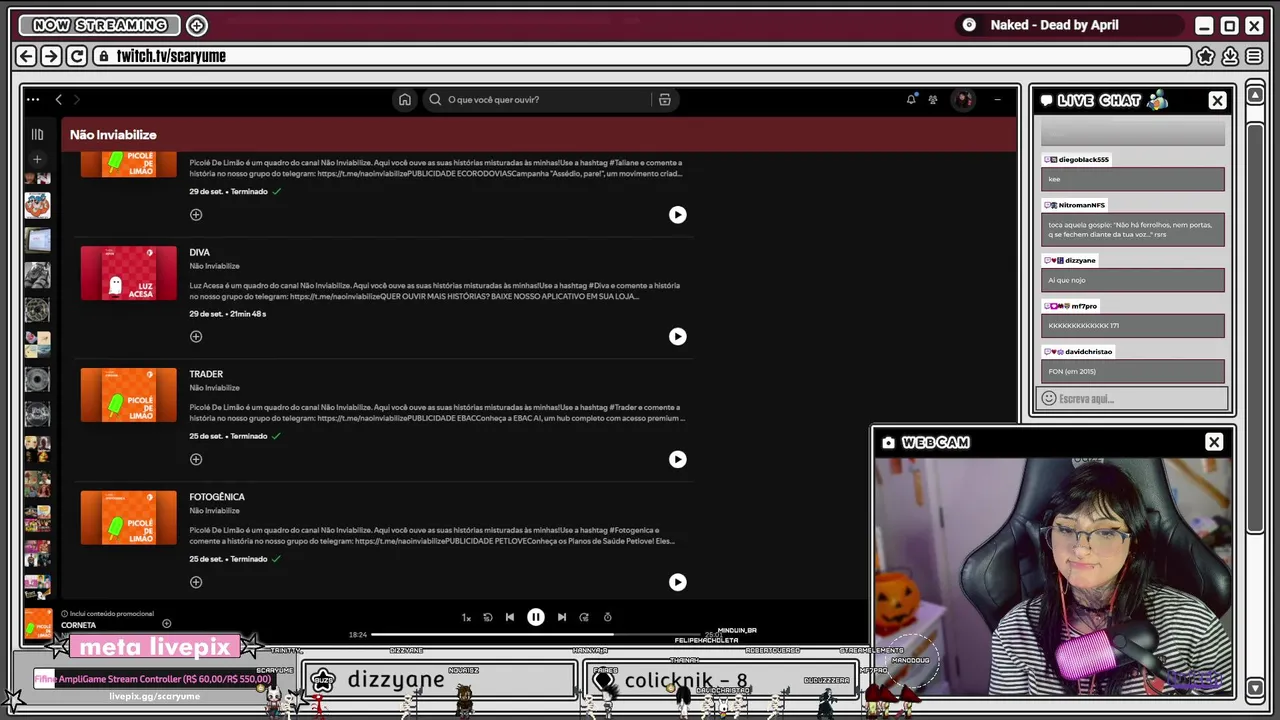Open the TRADER Picolé de Limão thumbnail
Image resolution: width=1280 pixels, height=720 pixels.
[129, 395]
